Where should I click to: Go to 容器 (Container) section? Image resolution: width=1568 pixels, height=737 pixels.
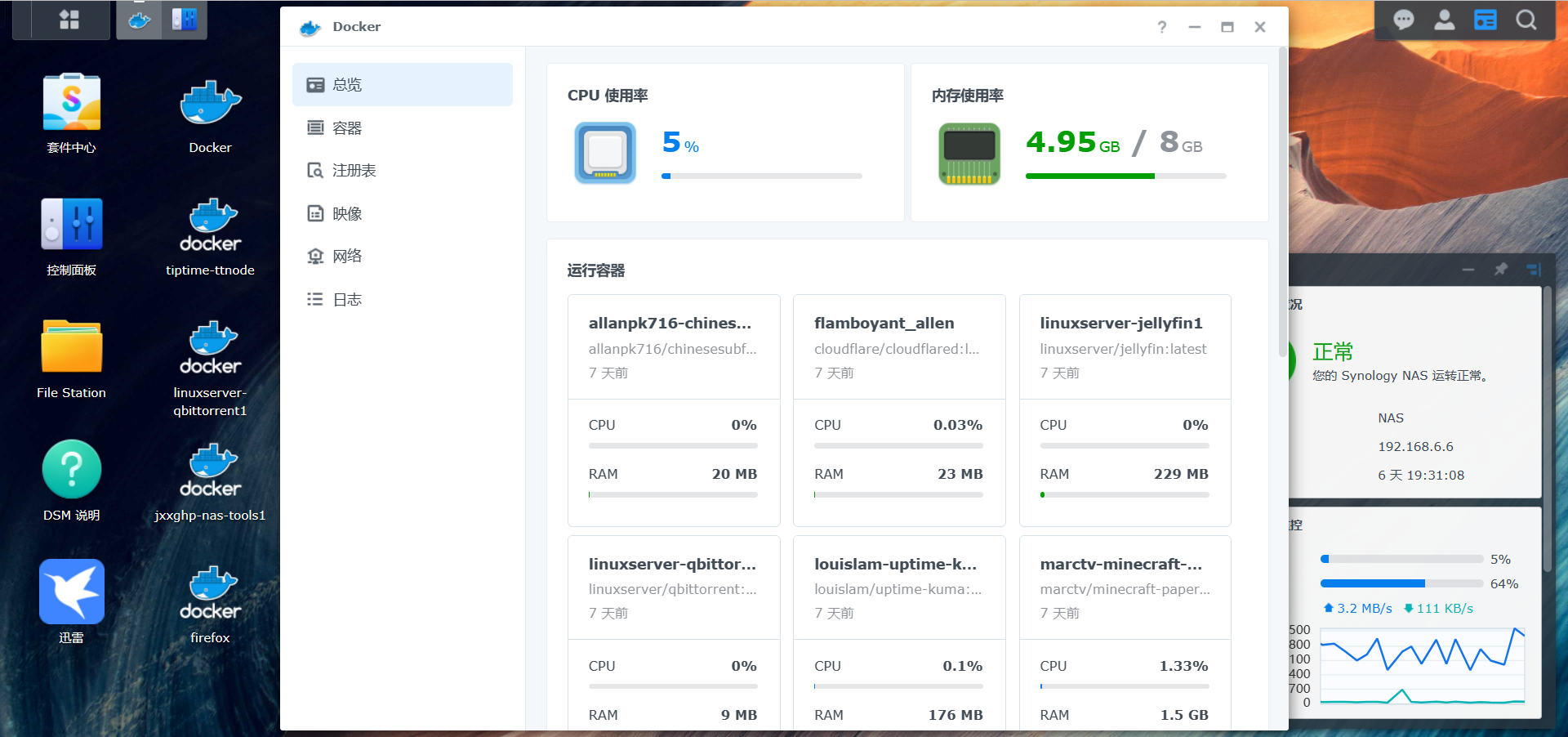[403, 127]
